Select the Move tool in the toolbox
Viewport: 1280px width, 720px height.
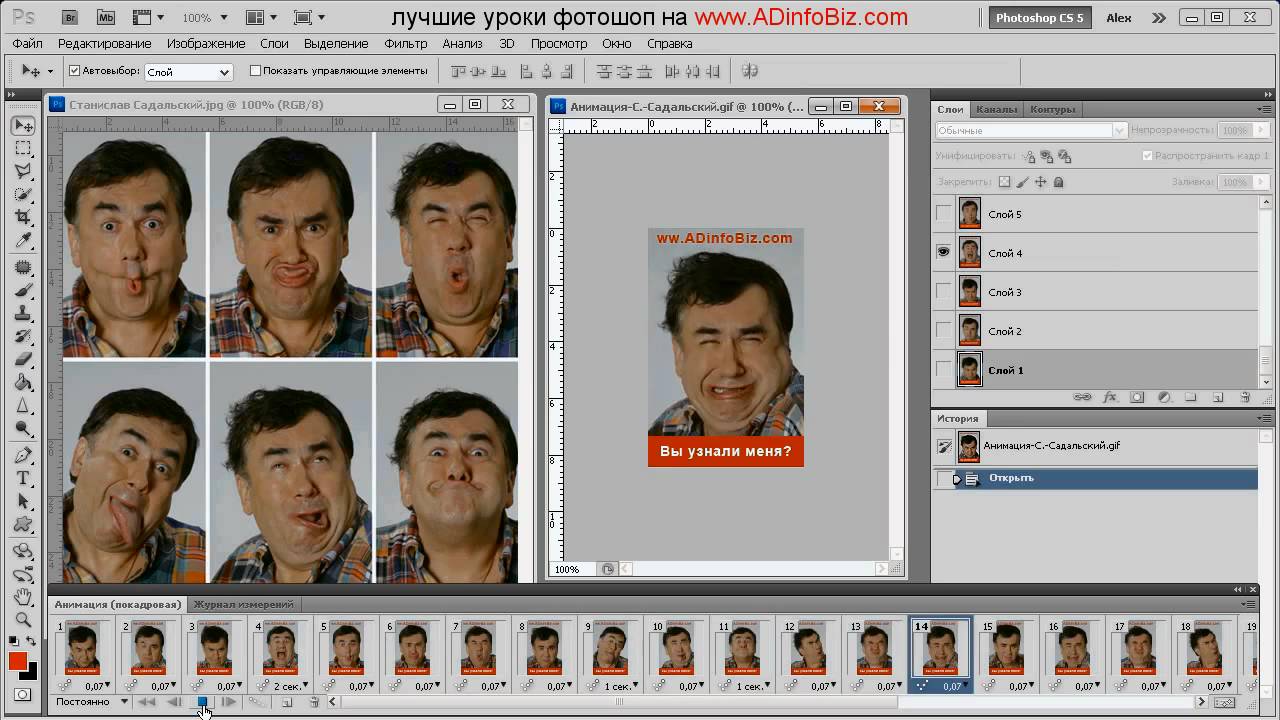pyautogui.click(x=24, y=126)
